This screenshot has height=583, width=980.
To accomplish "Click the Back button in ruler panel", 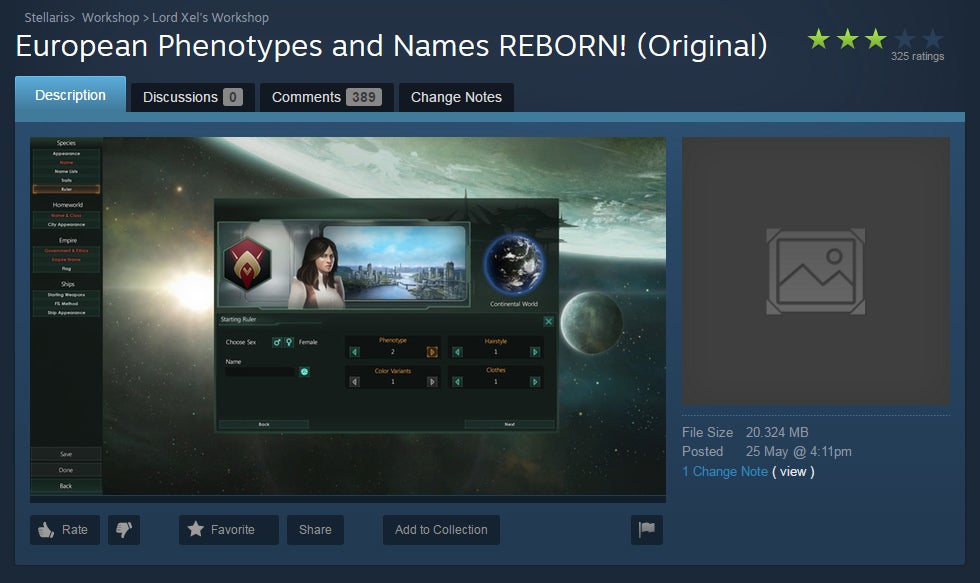I will coord(264,424).
